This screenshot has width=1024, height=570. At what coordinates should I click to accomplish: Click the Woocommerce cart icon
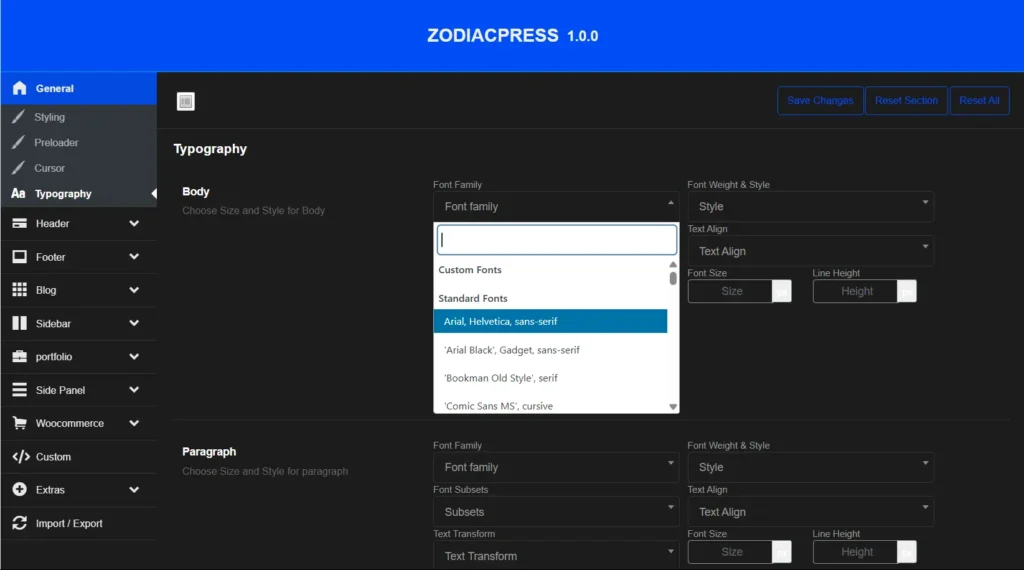[19, 423]
